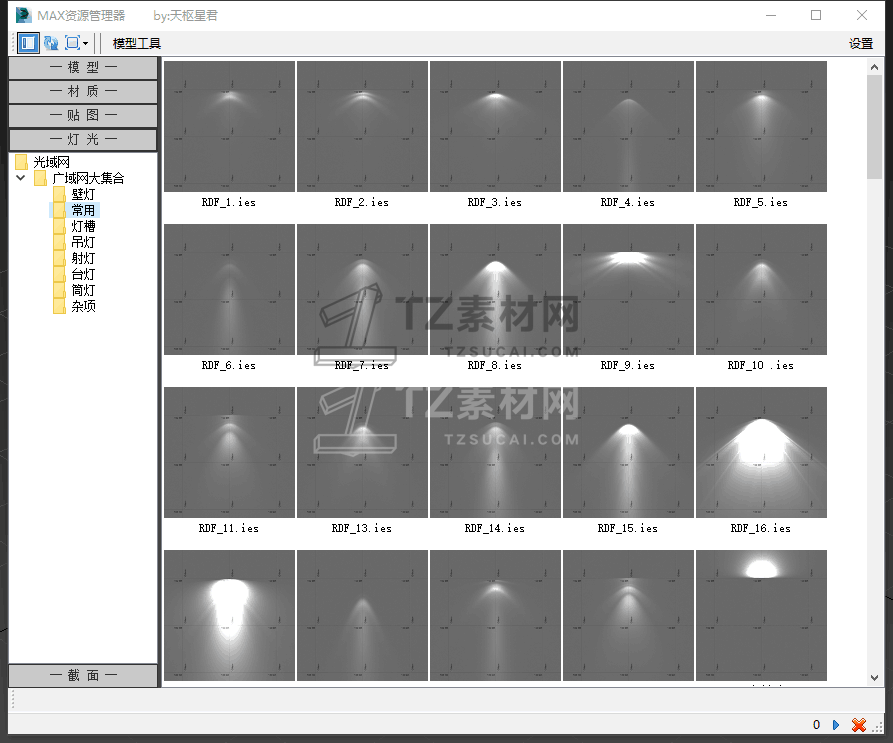Image resolution: width=893 pixels, height=743 pixels.
Task: Select the RDF_8.ies thumbnail
Action: pos(495,289)
